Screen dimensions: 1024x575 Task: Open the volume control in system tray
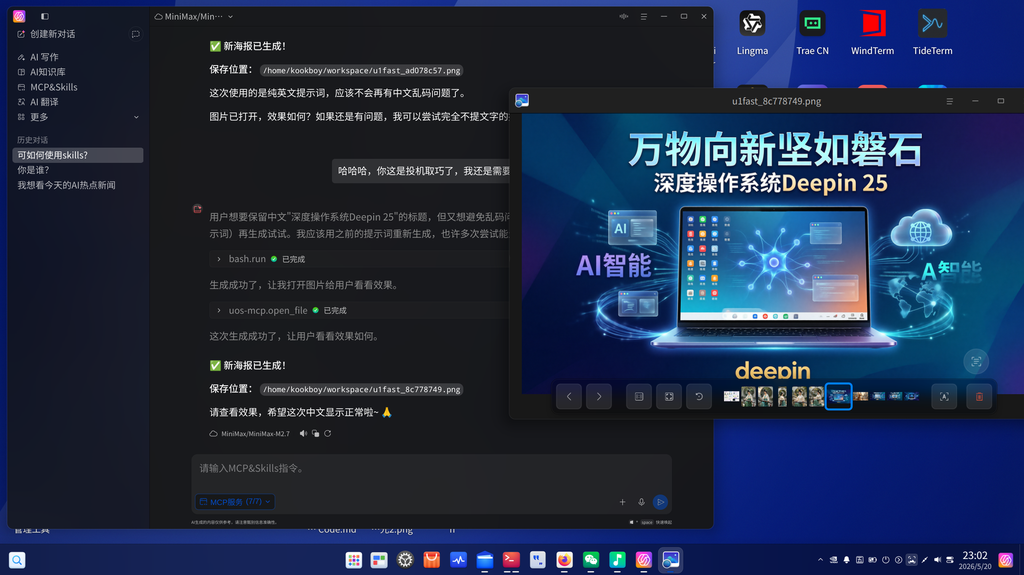tap(937, 560)
